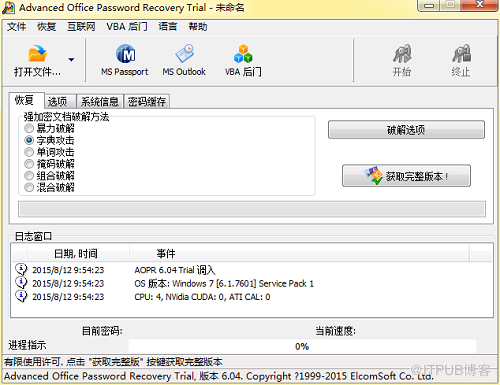Stop recovery with the locked keys icon
The width and height of the screenshot is (500, 385).
(x=461, y=60)
